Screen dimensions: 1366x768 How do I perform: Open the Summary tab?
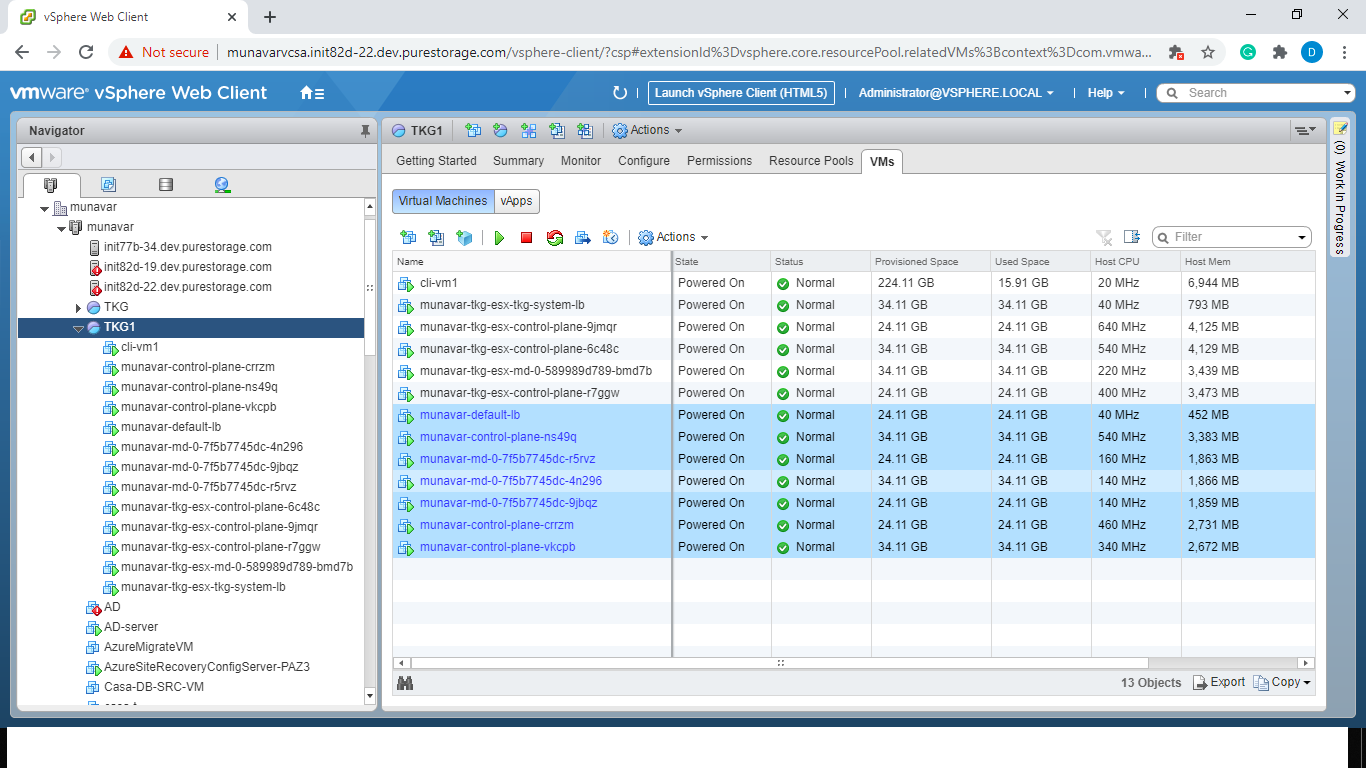pos(518,161)
